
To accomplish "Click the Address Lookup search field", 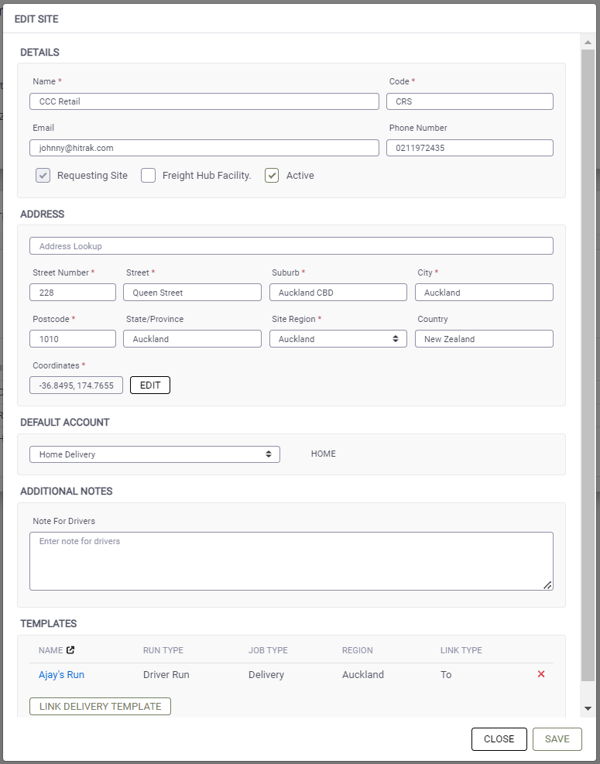I will 291,246.
